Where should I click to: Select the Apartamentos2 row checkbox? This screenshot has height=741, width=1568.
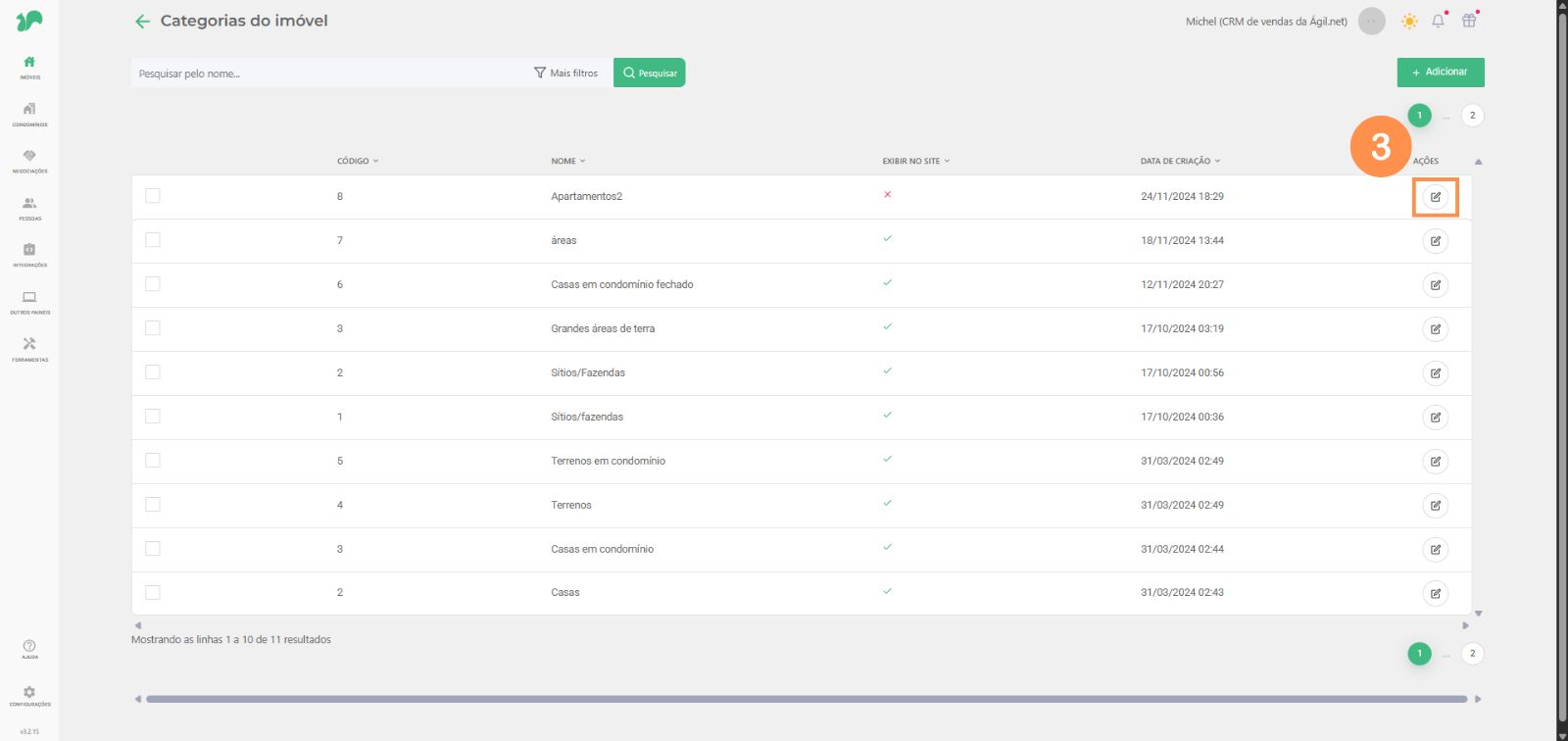[x=153, y=196]
